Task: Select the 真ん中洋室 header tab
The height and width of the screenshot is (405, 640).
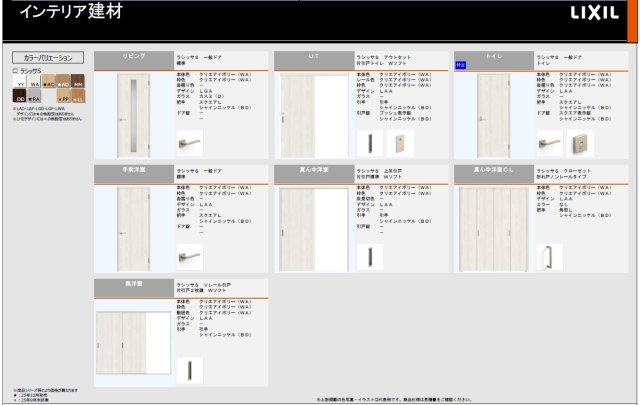Action: [x=313, y=171]
